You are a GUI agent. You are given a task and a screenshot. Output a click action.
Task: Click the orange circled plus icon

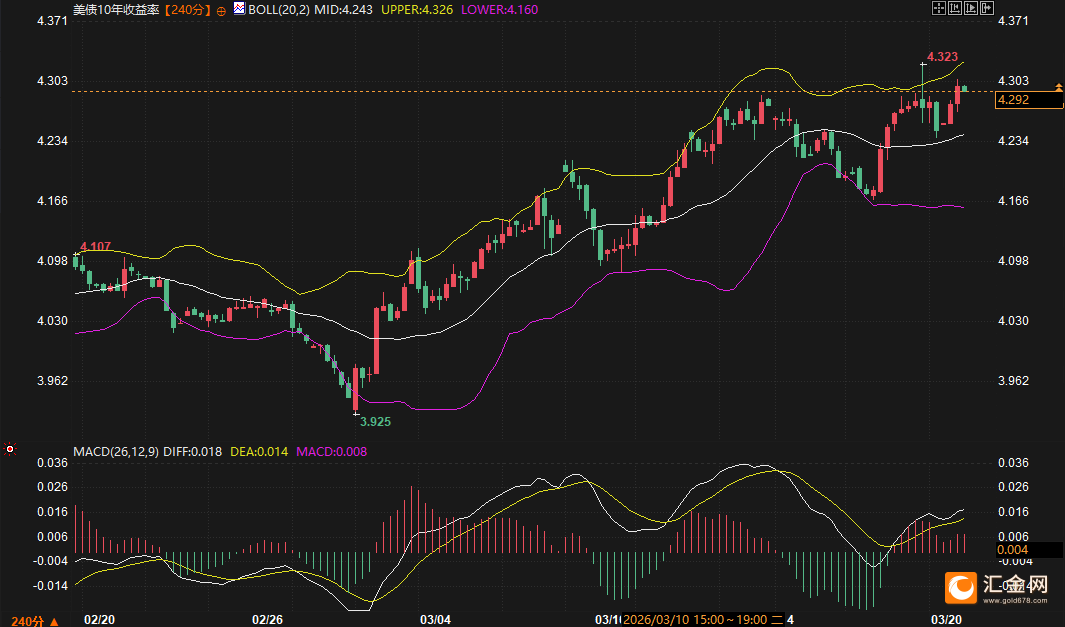click(x=221, y=9)
